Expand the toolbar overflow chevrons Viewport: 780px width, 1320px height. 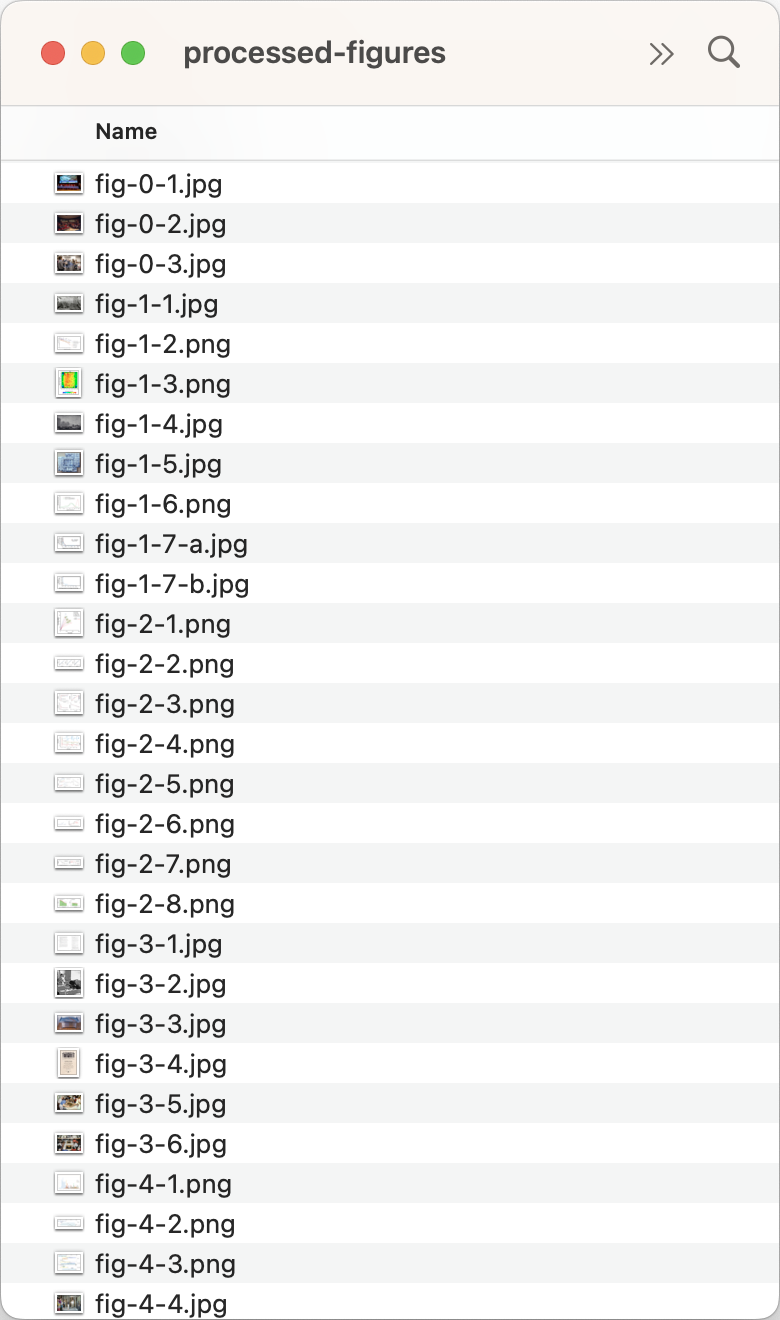point(661,54)
